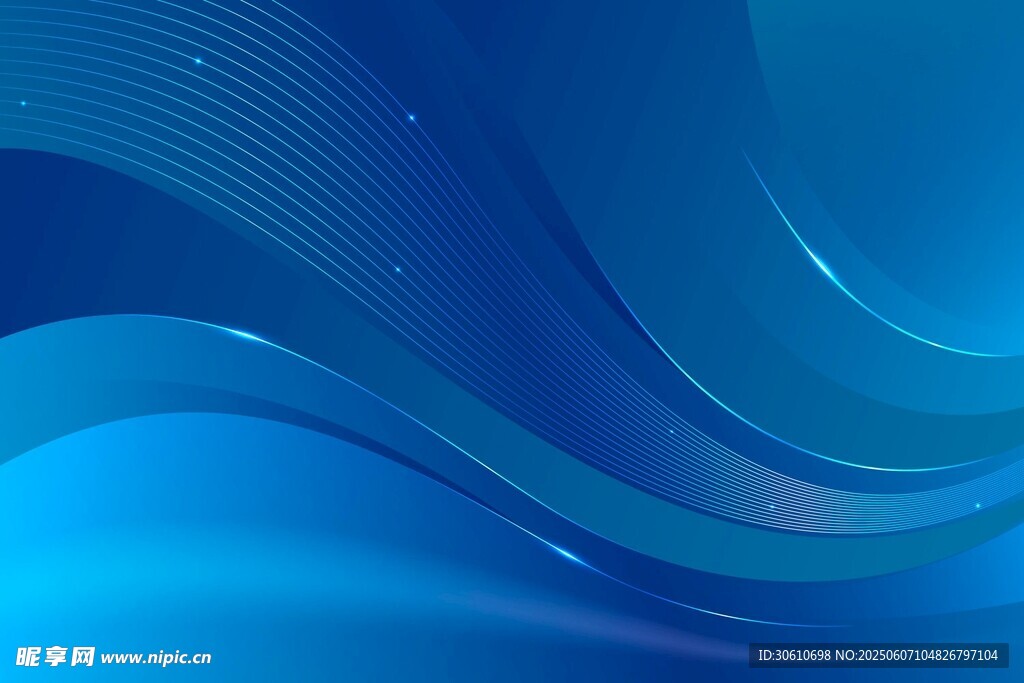Click the glowing highlight on the left wave crest

[x=238, y=333]
